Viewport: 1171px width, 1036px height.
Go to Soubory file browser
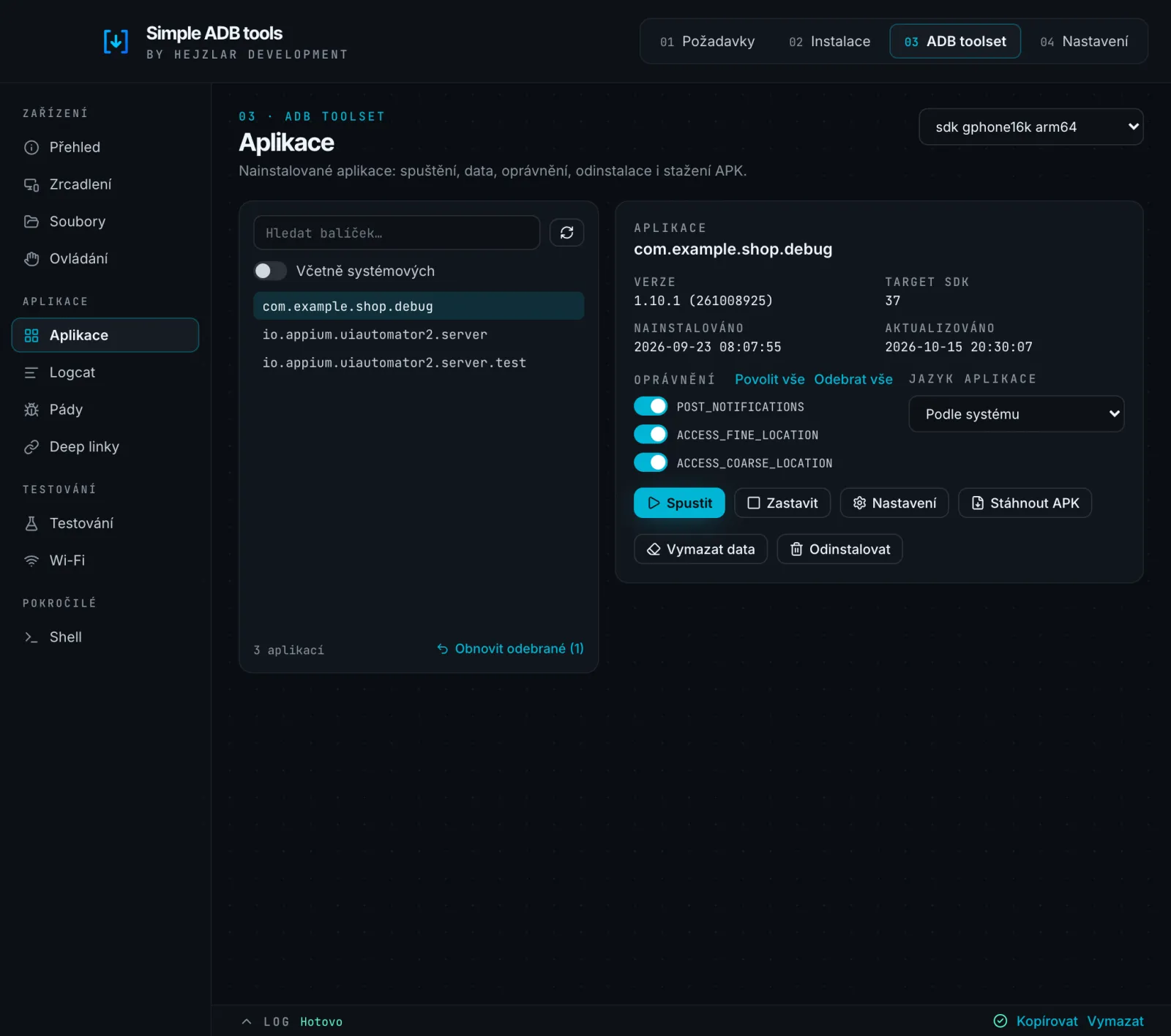105,222
